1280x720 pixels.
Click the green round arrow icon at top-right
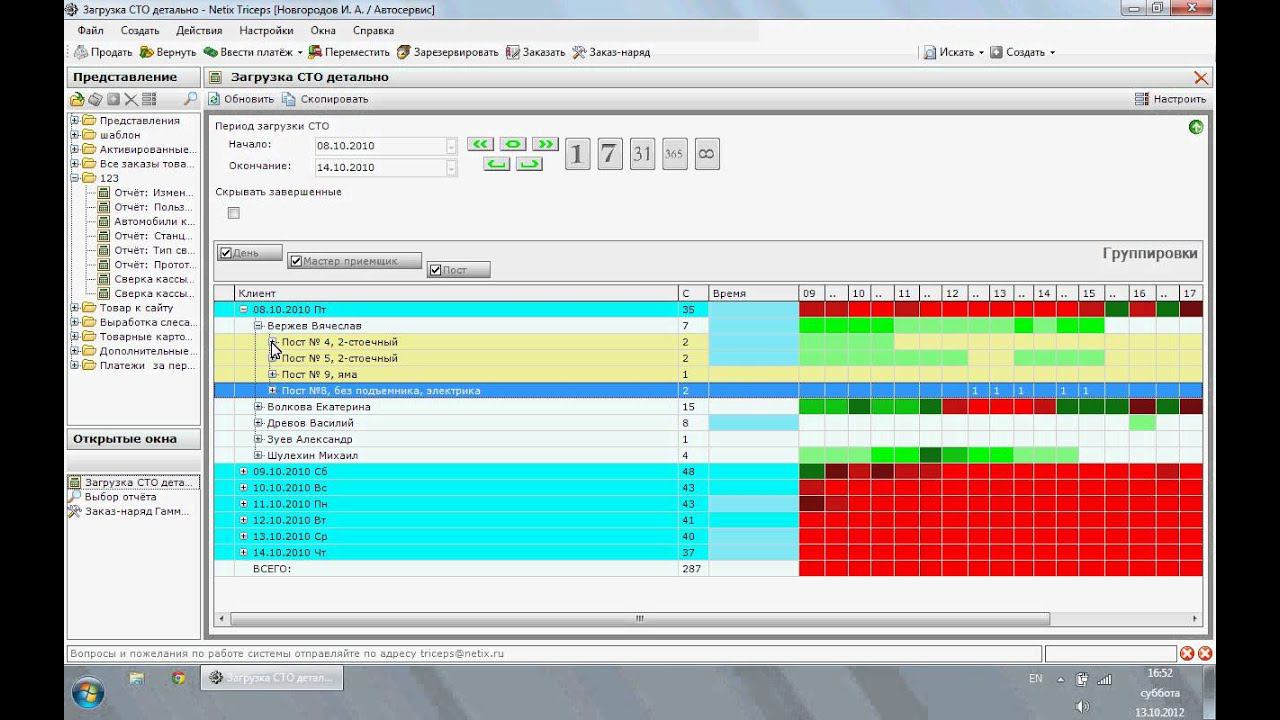(x=1195, y=127)
